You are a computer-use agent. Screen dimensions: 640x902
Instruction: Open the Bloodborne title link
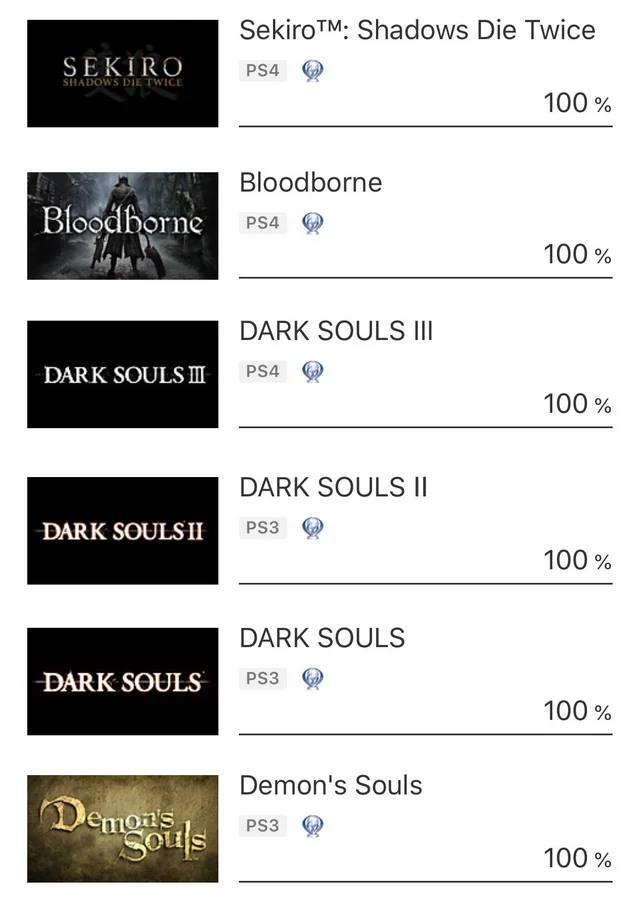(310, 182)
